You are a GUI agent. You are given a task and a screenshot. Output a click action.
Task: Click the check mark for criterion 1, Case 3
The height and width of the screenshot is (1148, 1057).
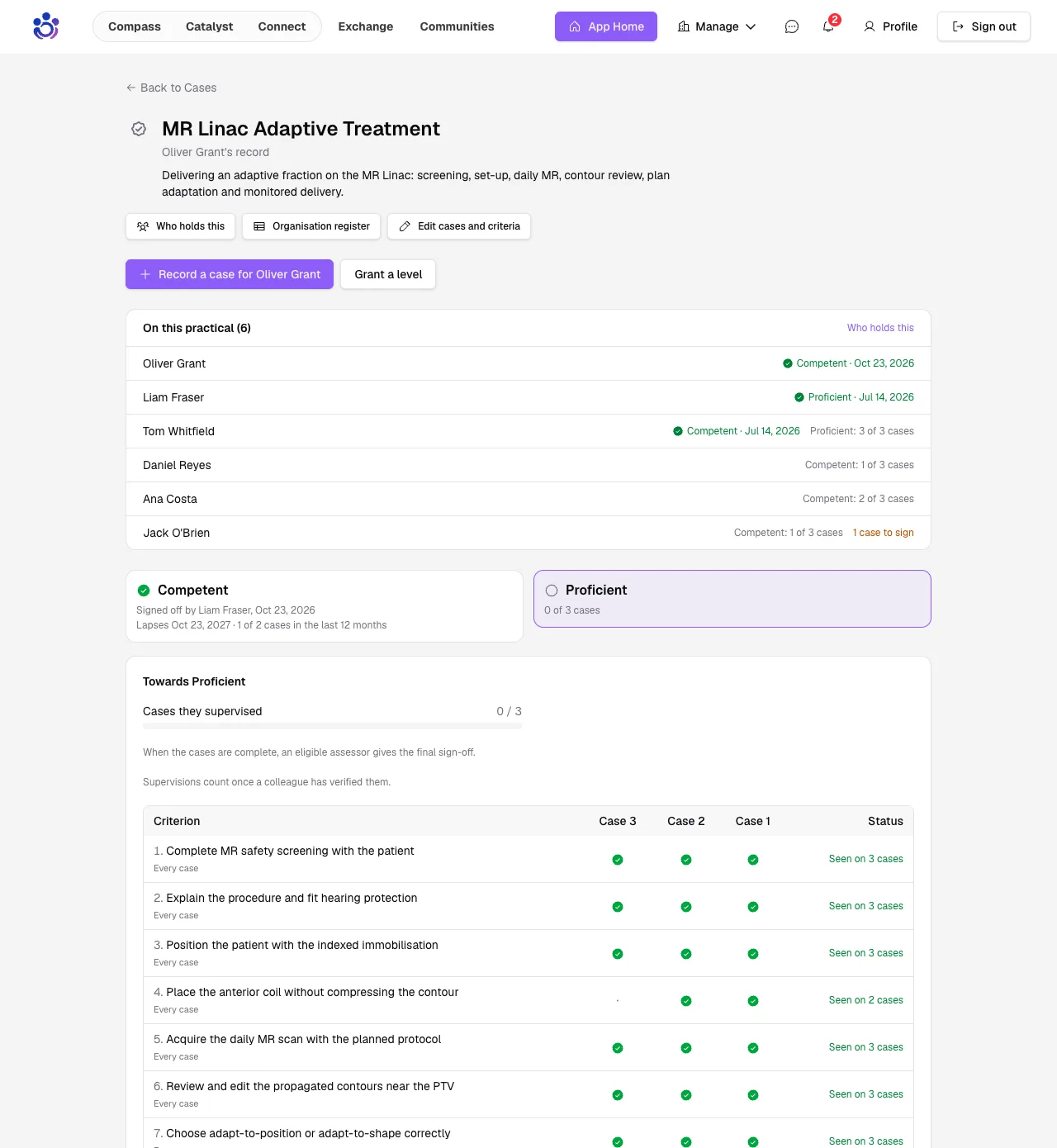point(618,860)
